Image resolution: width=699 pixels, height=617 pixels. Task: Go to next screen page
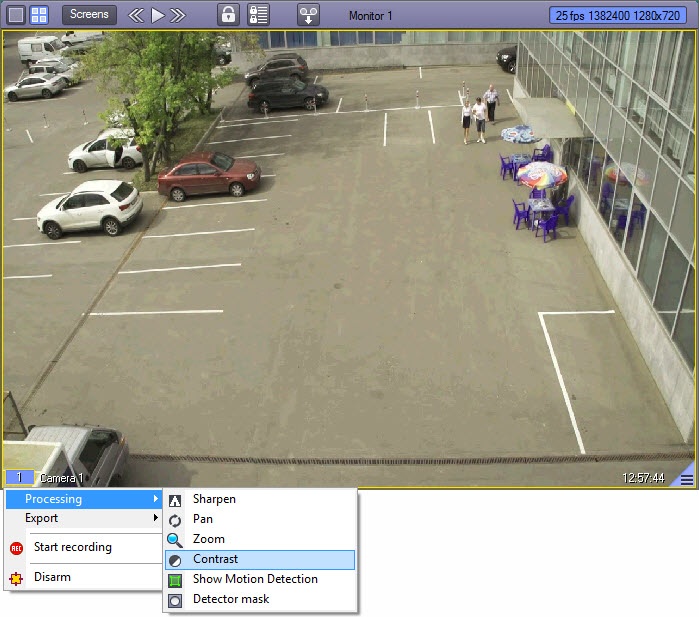178,15
